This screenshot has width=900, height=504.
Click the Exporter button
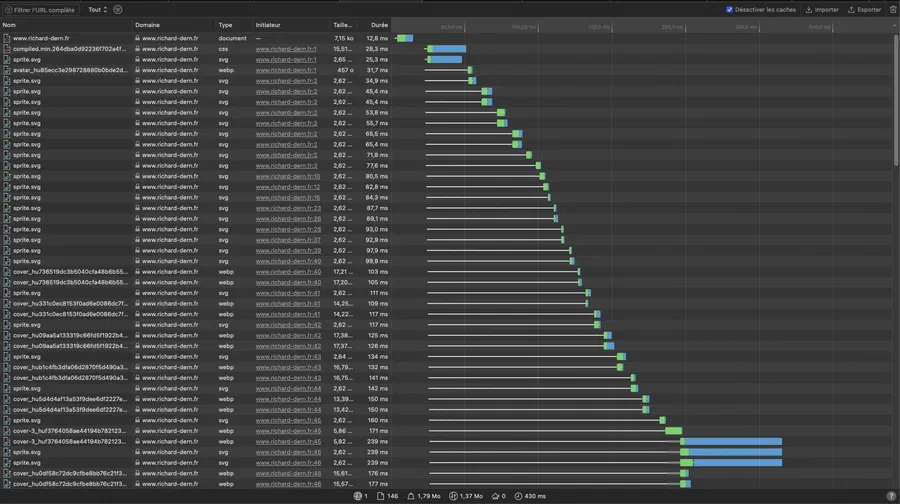tap(864, 10)
